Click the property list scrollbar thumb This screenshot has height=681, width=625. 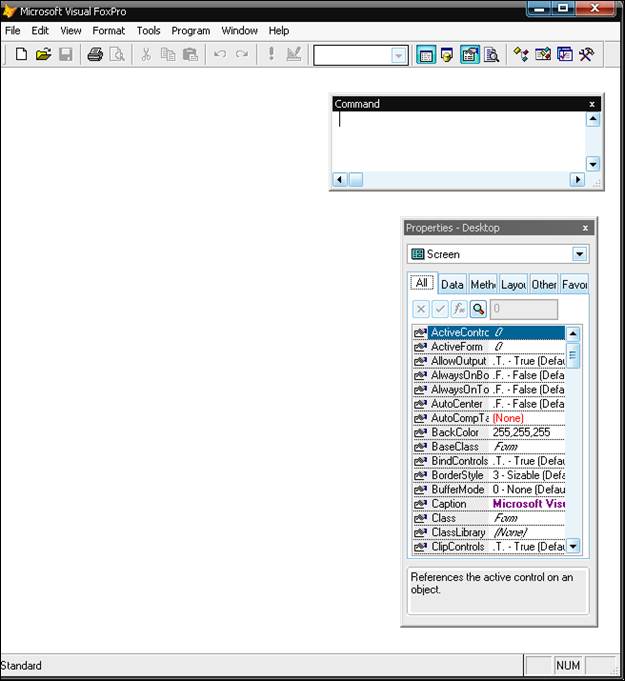[x=573, y=355]
